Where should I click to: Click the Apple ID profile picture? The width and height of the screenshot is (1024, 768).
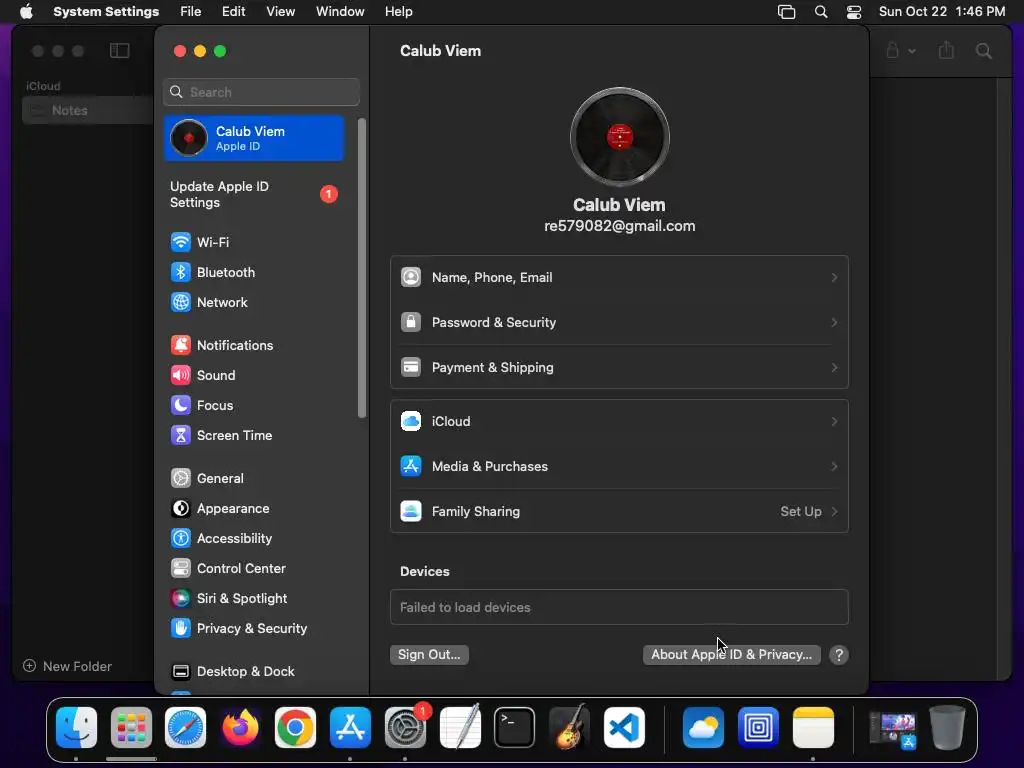pyautogui.click(x=620, y=137)
